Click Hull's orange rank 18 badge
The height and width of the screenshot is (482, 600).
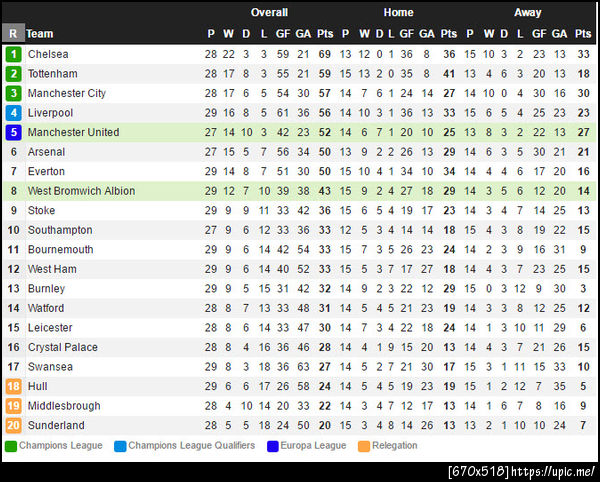tap(13, 386)
